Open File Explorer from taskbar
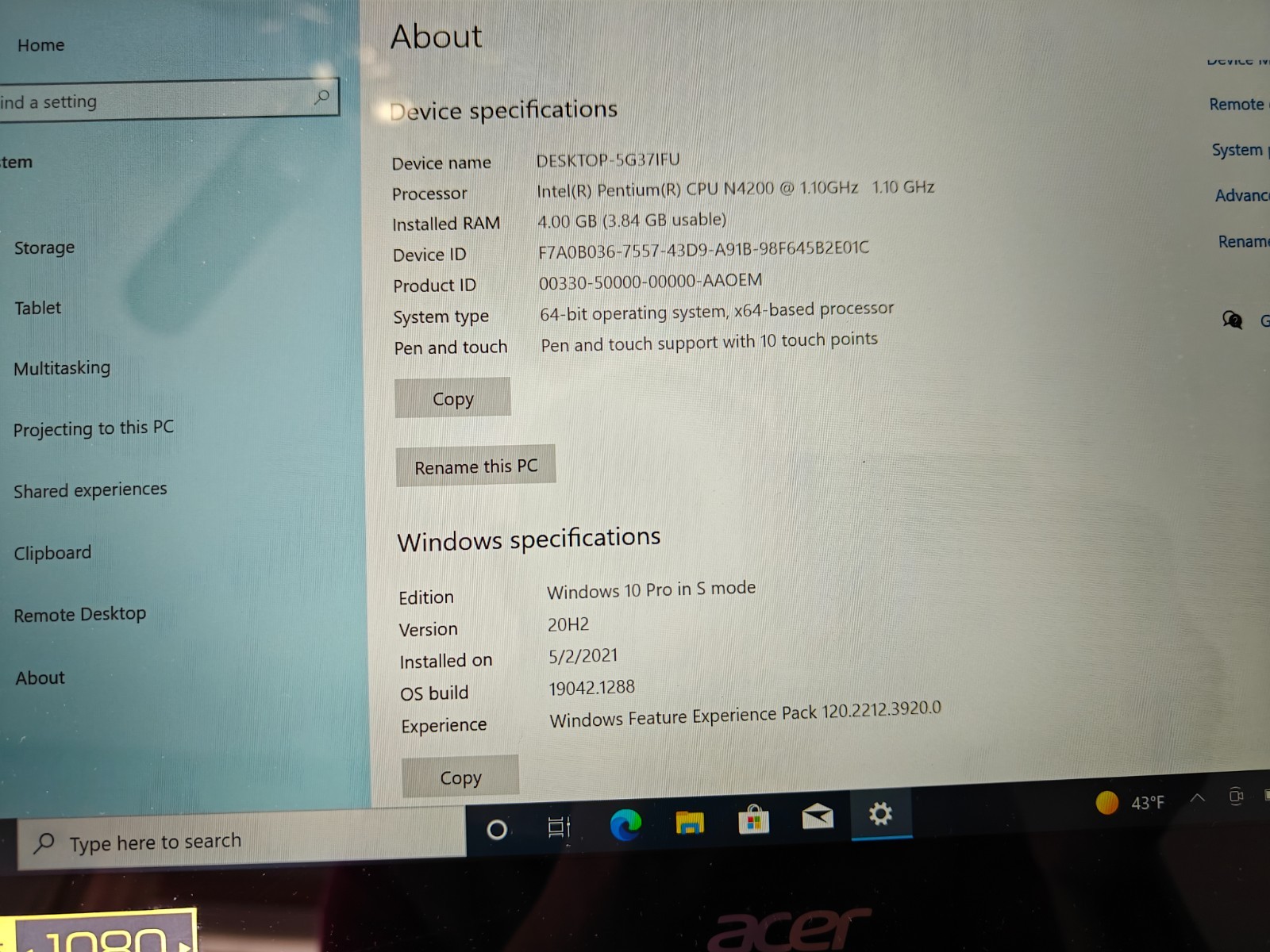Image resolution: width=1270 pixels, height=952 pixels. tap(690, 823)
